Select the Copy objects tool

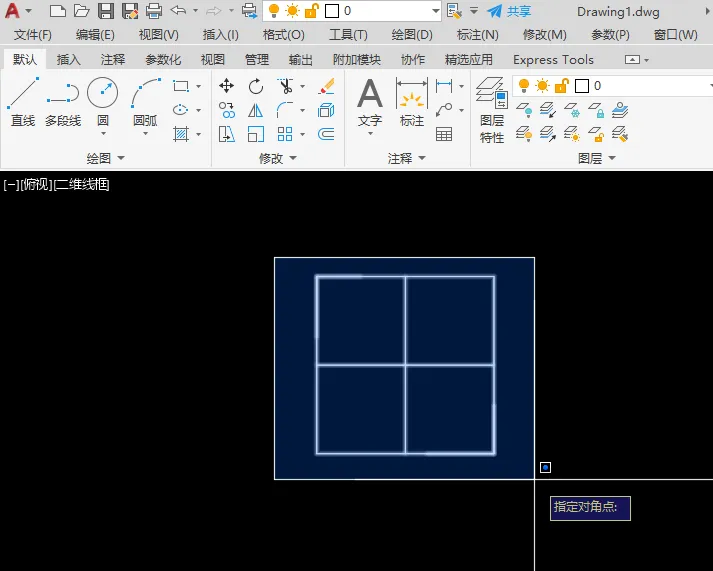click(226, 110)
